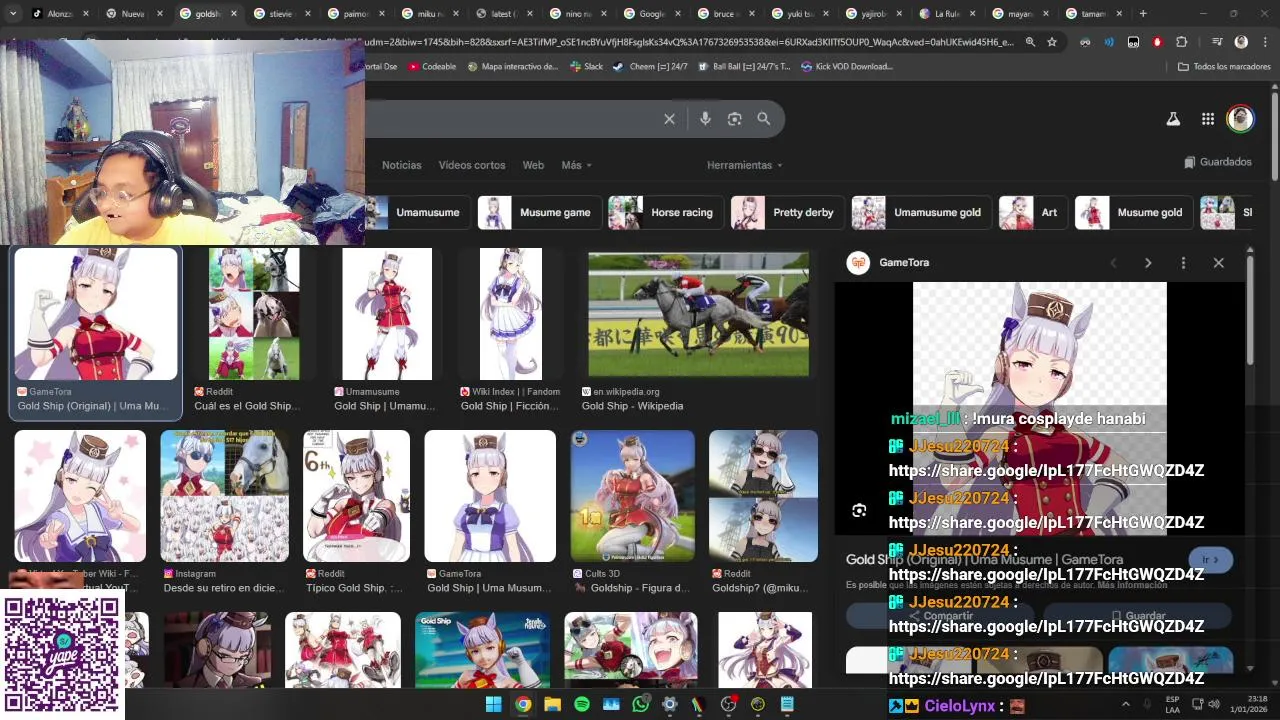Open the Cults 3D Goldship figure result
The height and width of the screenshot is (720, 1280).
pos(632,496)
